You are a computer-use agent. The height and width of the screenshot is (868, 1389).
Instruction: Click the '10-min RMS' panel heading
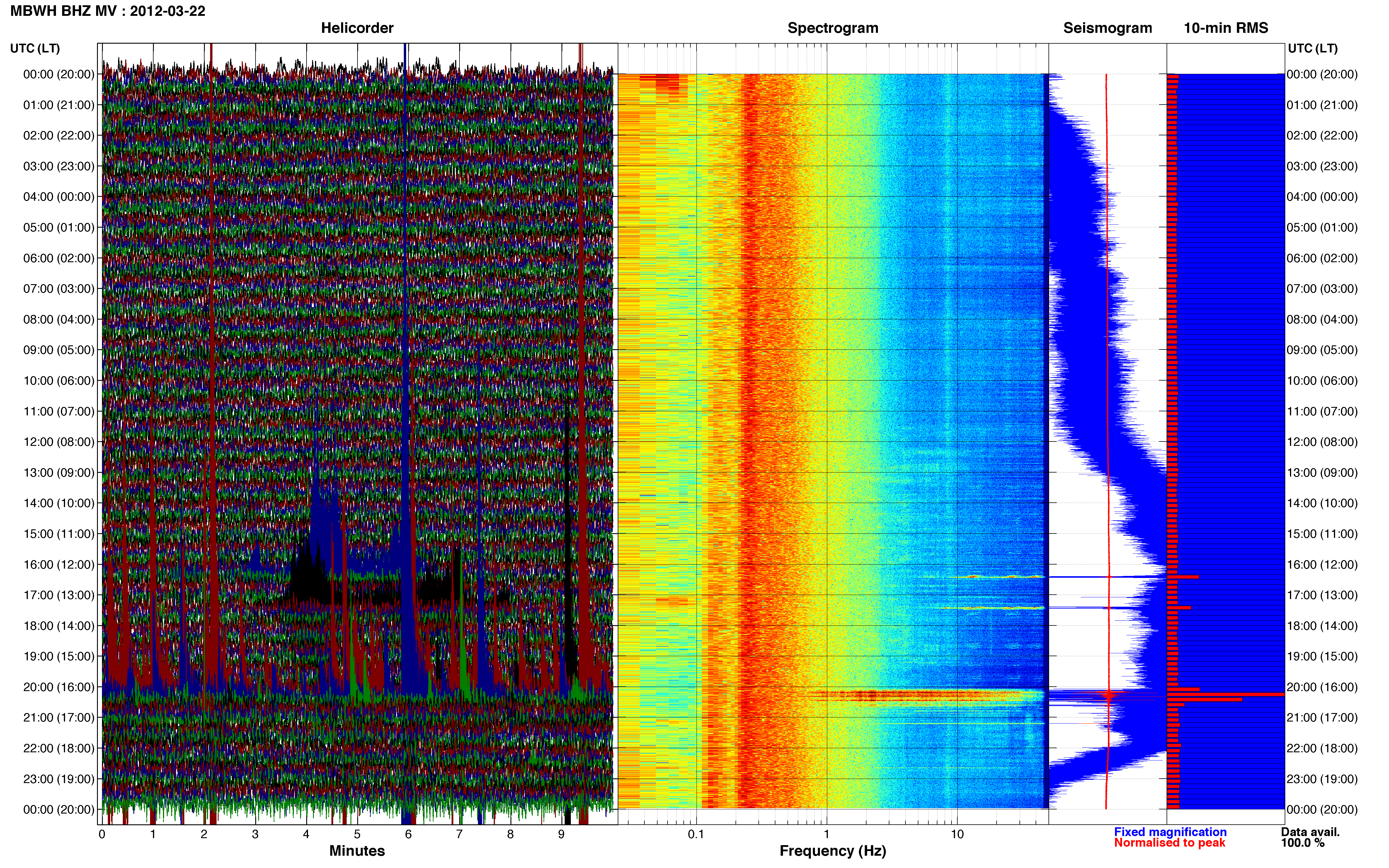pos(1226,28)
